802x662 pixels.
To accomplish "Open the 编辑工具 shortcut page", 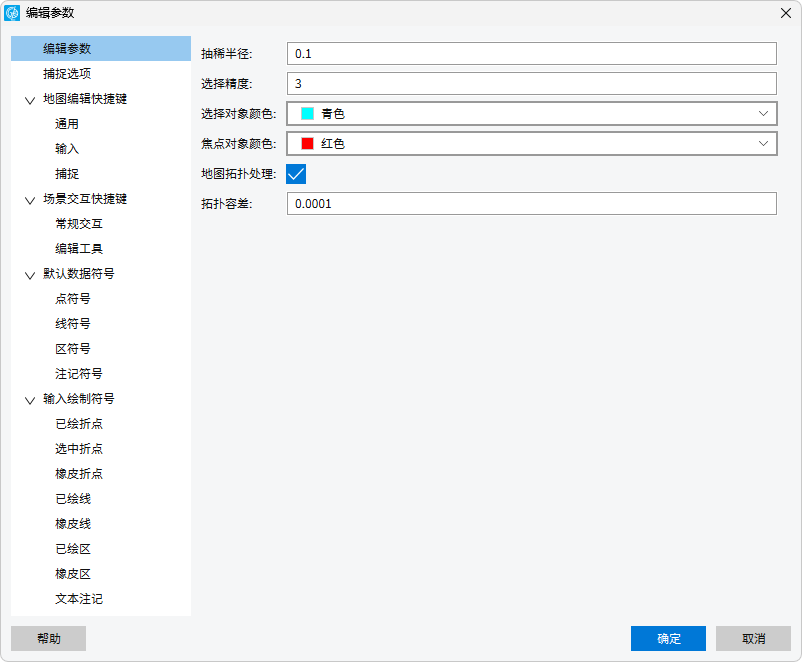I will click(79, 249).
